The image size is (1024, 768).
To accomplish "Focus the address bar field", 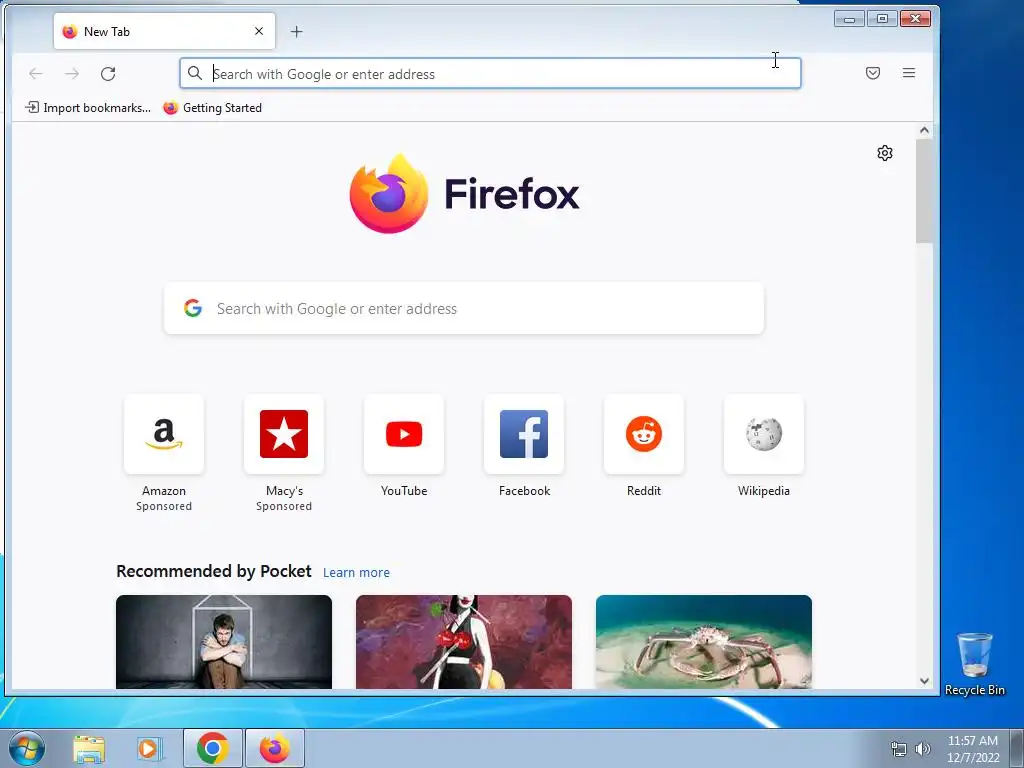I will tap(490, 73).
